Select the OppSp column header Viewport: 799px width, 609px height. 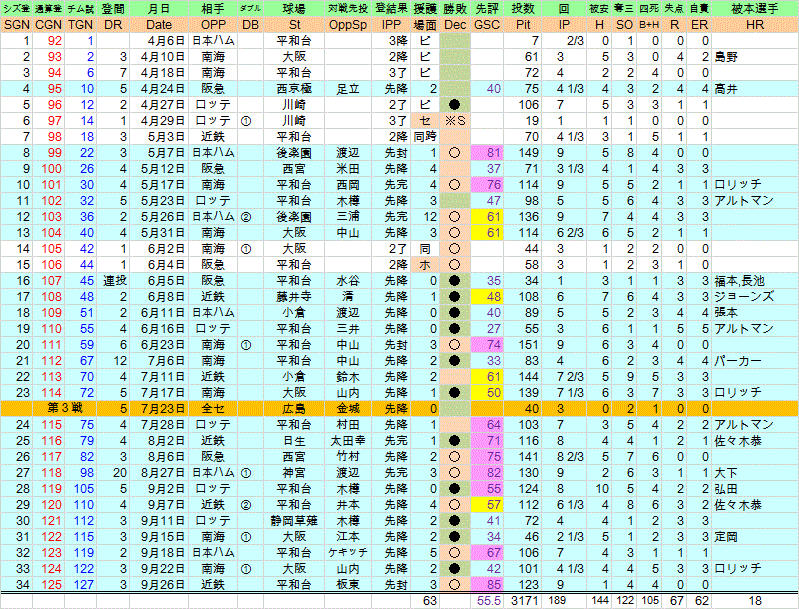click(x=348, y=24)
